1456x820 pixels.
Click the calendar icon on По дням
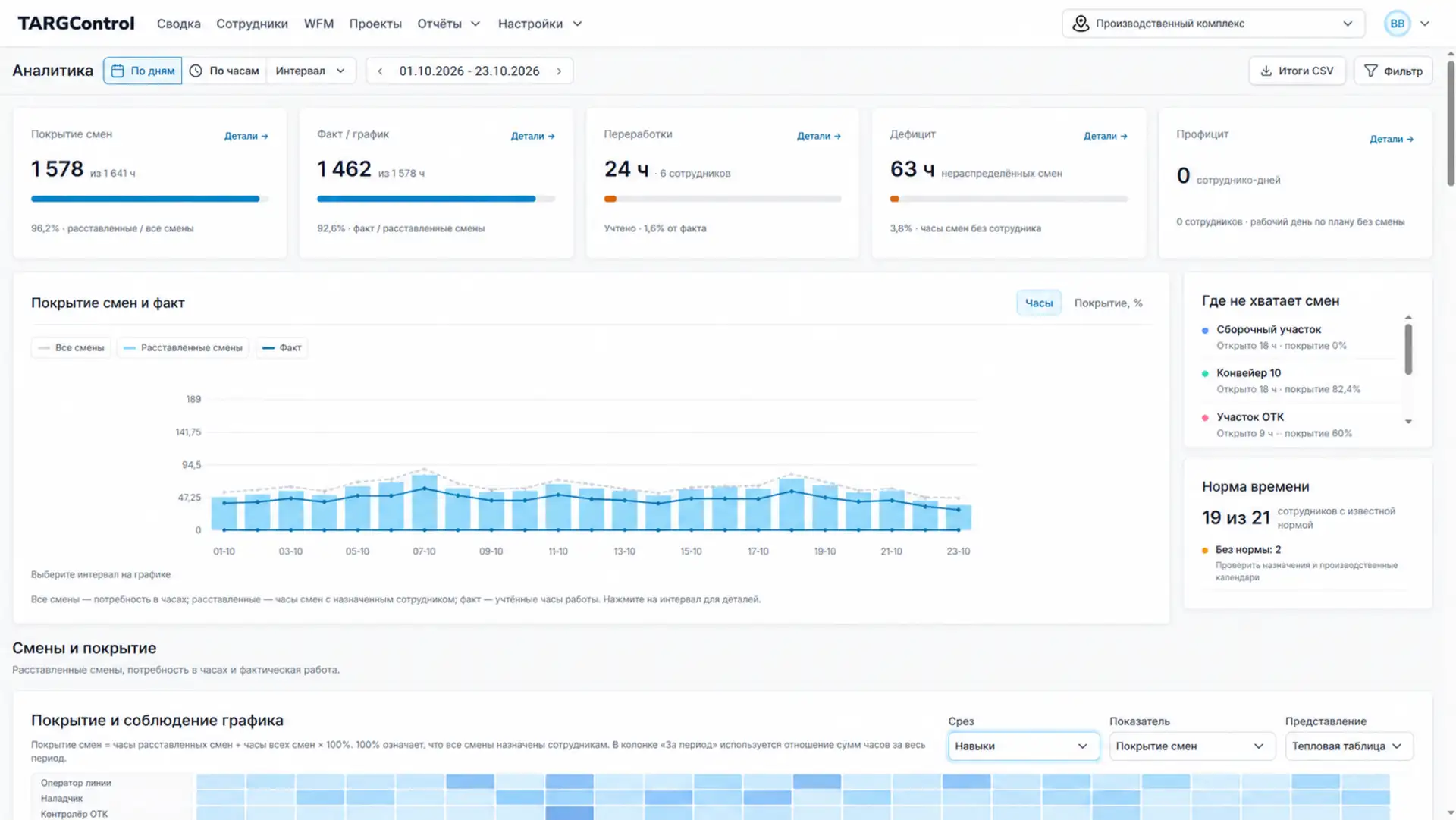click(x=118, y=71)
